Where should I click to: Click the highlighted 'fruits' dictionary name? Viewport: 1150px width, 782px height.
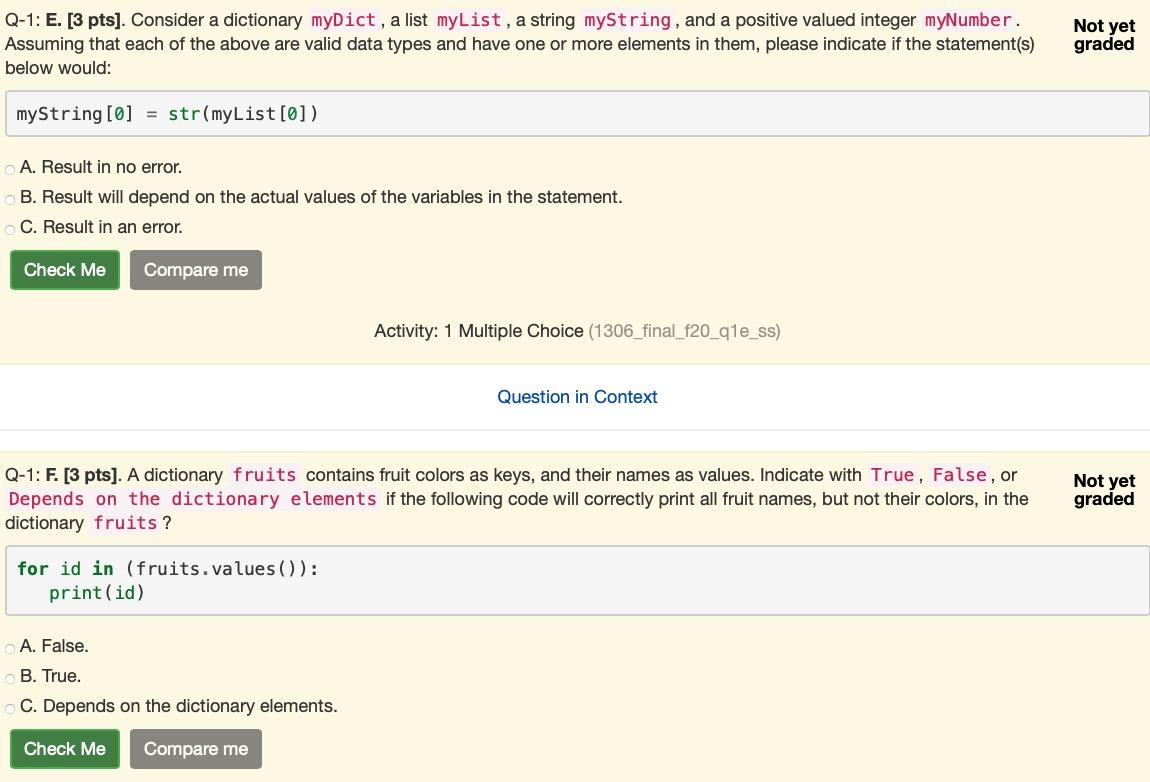(x=263, y=475)
